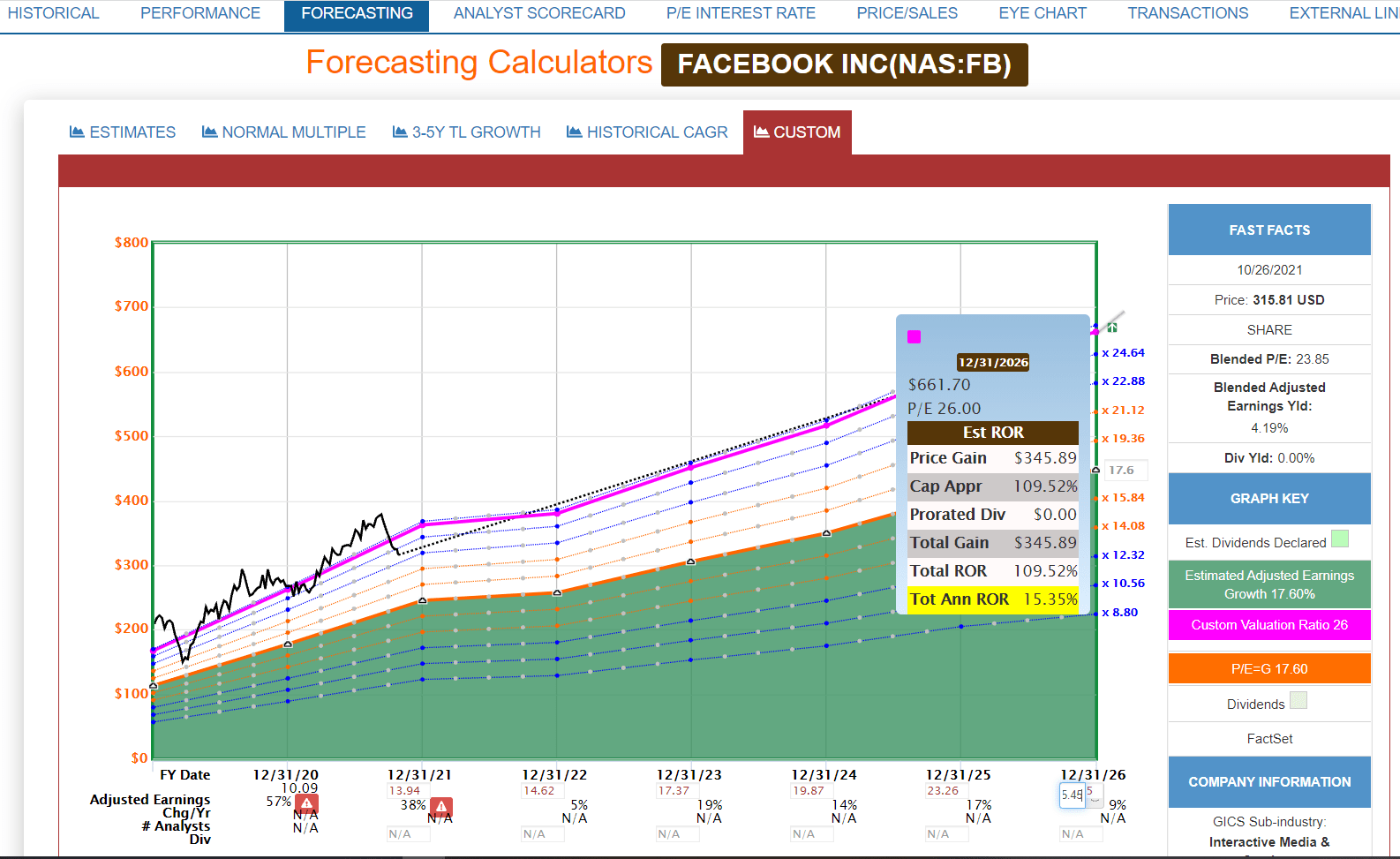1400x859 pixels.
Task: Click the 12/31/2026 date badge in tooltip
Action: pos(993,362)
